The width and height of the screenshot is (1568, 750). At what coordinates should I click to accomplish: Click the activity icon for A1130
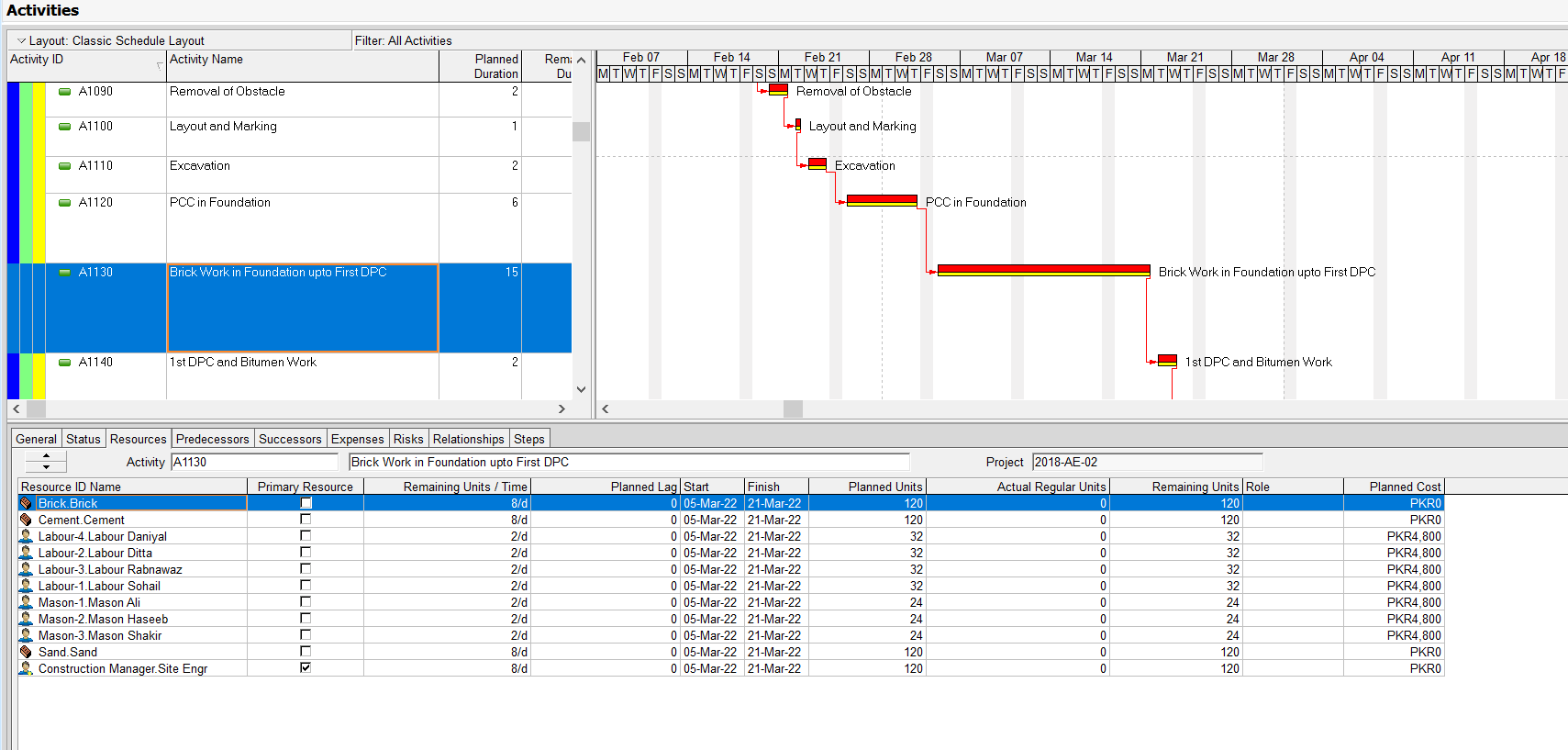pos(64,273)
